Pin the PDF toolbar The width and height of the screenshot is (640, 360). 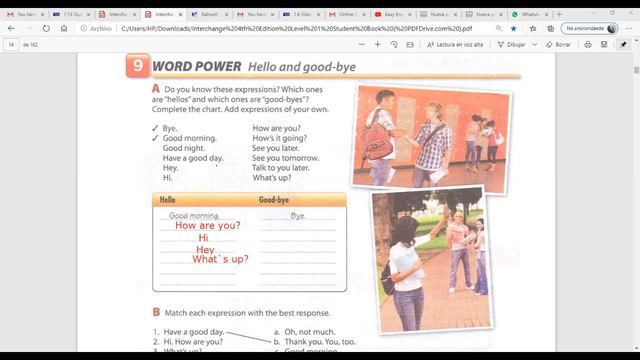623,44
